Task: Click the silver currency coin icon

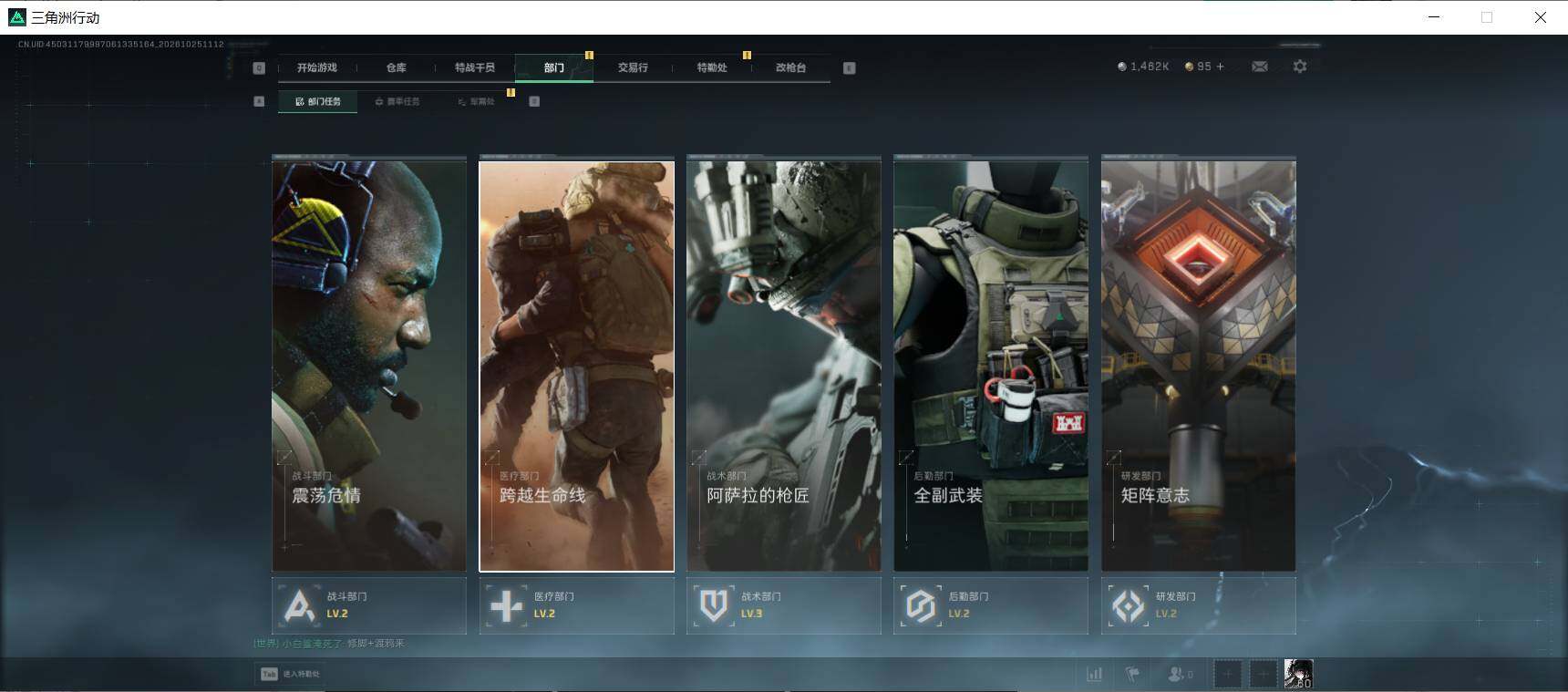Action: [1122, 67]
